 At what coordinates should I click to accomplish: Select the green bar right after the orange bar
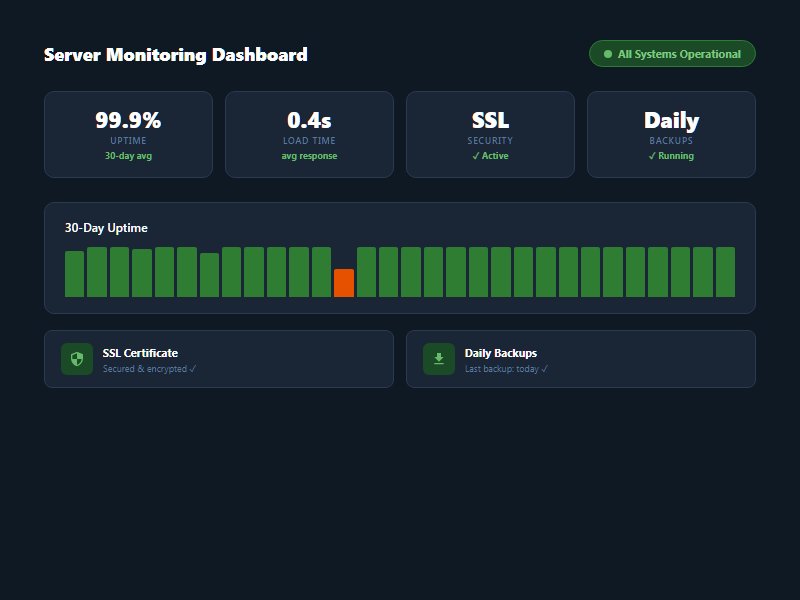pos(366,272)
